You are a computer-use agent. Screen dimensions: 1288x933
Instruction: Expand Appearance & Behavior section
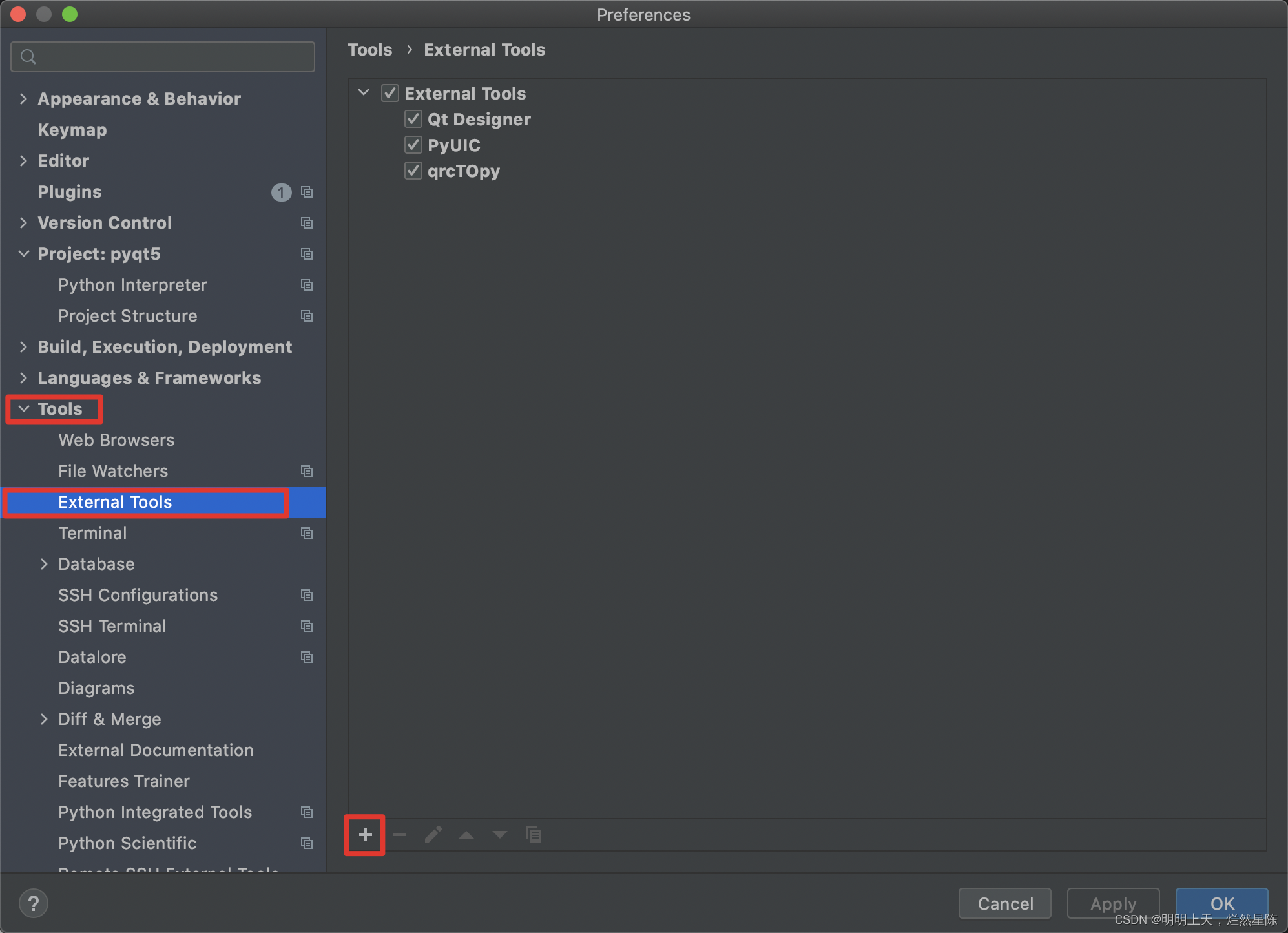click(x=24, y=99)
